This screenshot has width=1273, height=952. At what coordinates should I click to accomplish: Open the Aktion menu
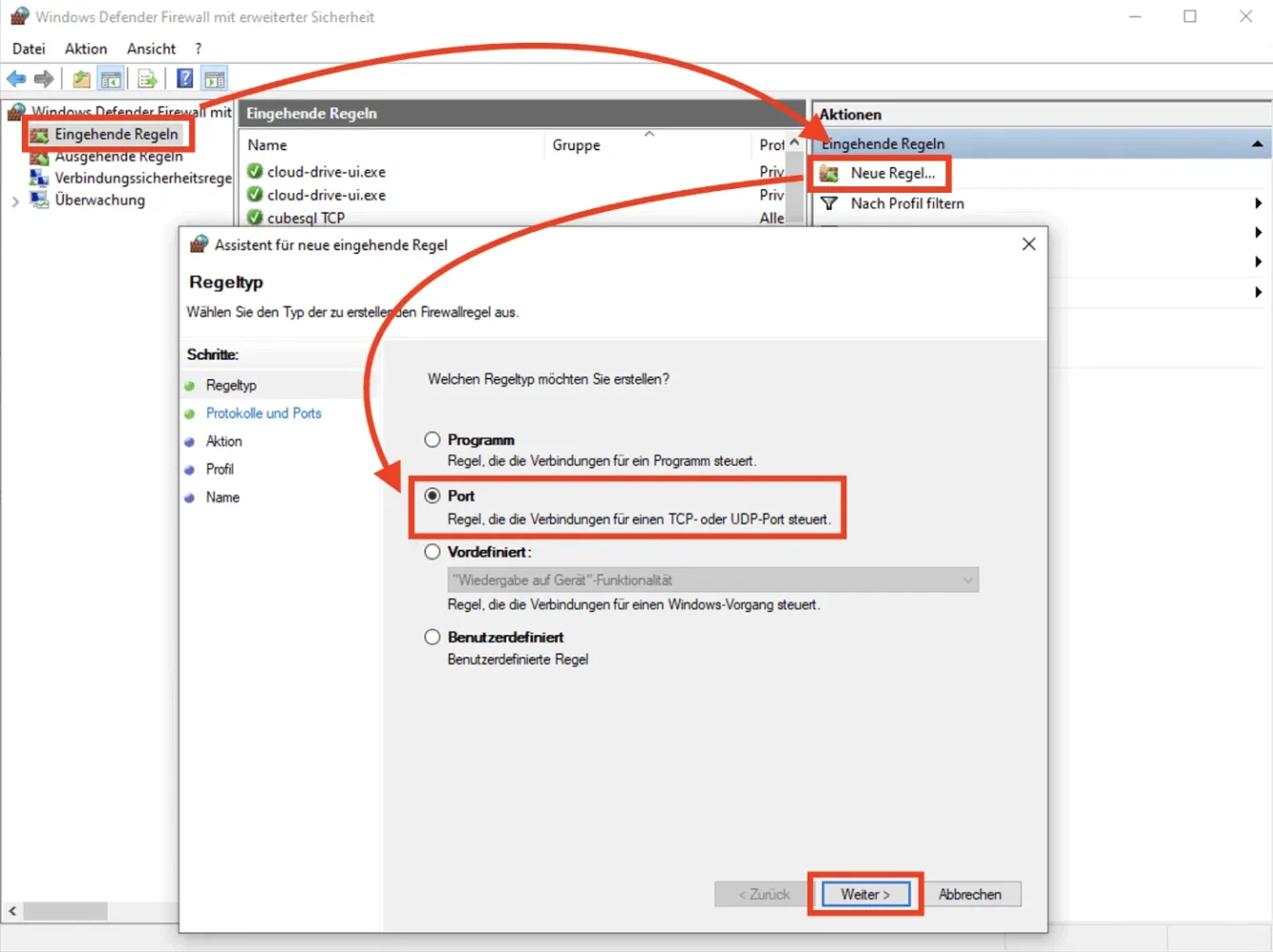85,48
